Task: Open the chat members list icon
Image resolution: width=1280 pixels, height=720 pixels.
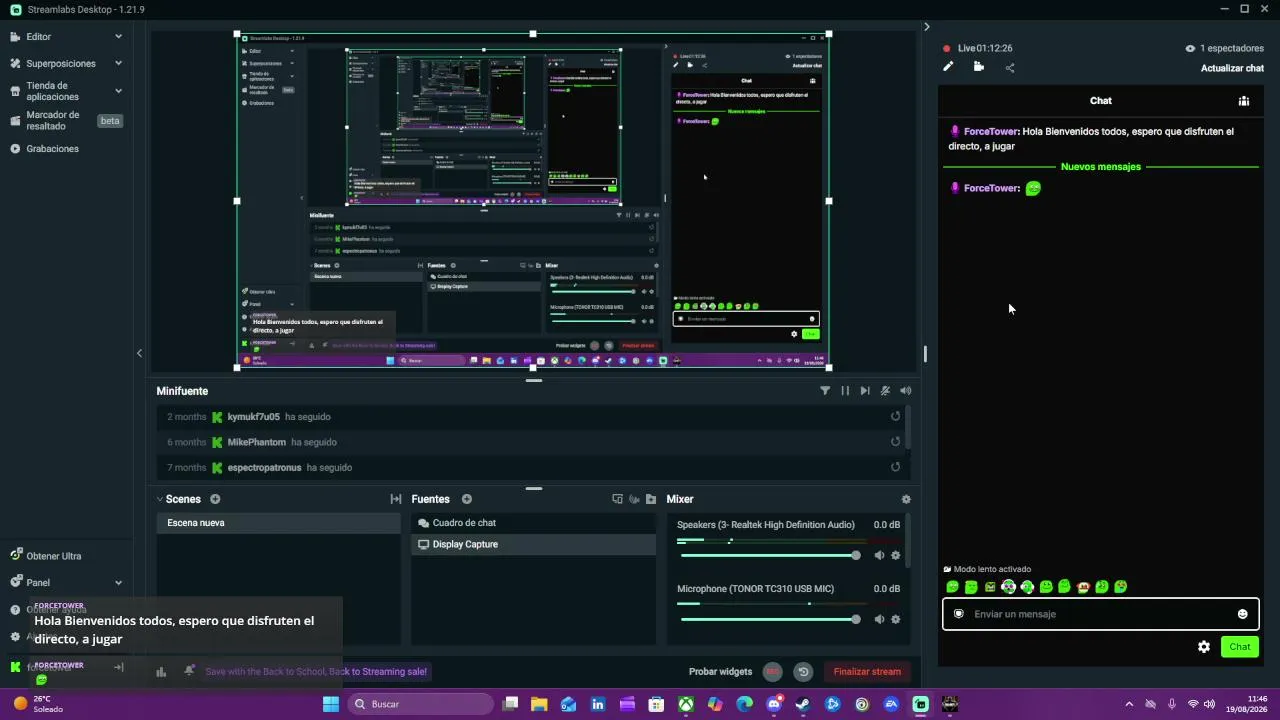Action: pos(1244,101)
